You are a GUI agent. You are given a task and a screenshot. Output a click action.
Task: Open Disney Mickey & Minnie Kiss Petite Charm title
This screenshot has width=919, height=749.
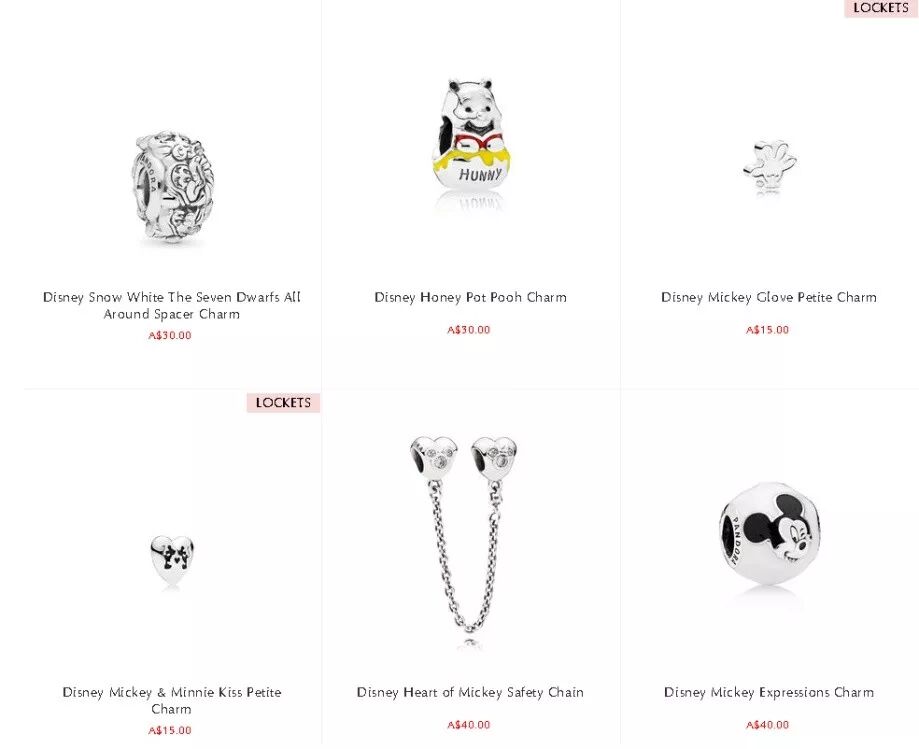coord(172,700)
